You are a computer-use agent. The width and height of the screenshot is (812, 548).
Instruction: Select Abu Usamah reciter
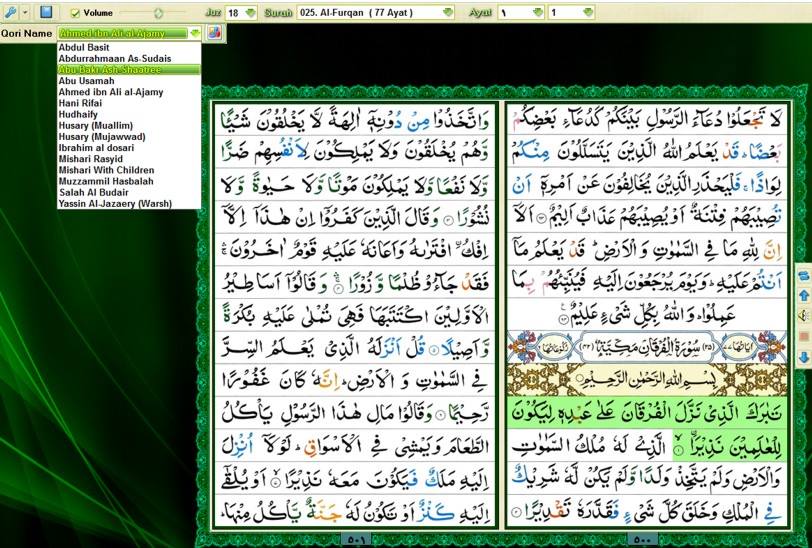(129, 81)
